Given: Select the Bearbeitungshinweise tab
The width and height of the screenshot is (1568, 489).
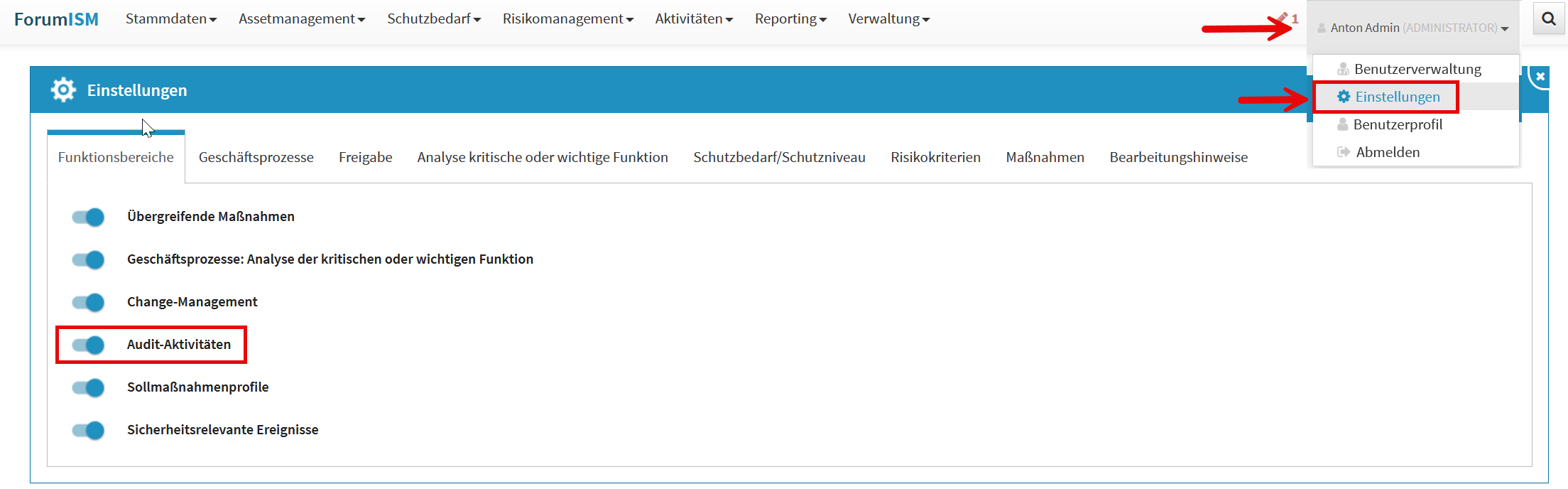Looking at the screenshot, I should coord(1178,157).
